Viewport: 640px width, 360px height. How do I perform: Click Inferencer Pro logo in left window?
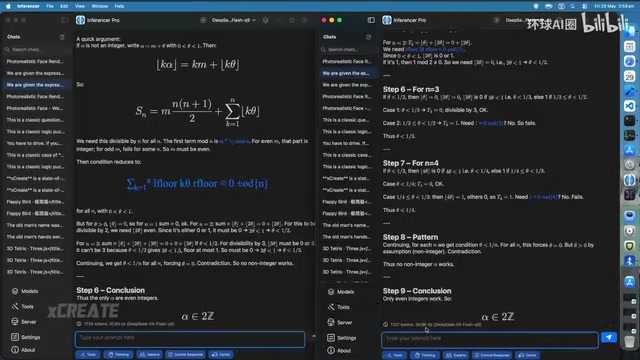(80, 20)
